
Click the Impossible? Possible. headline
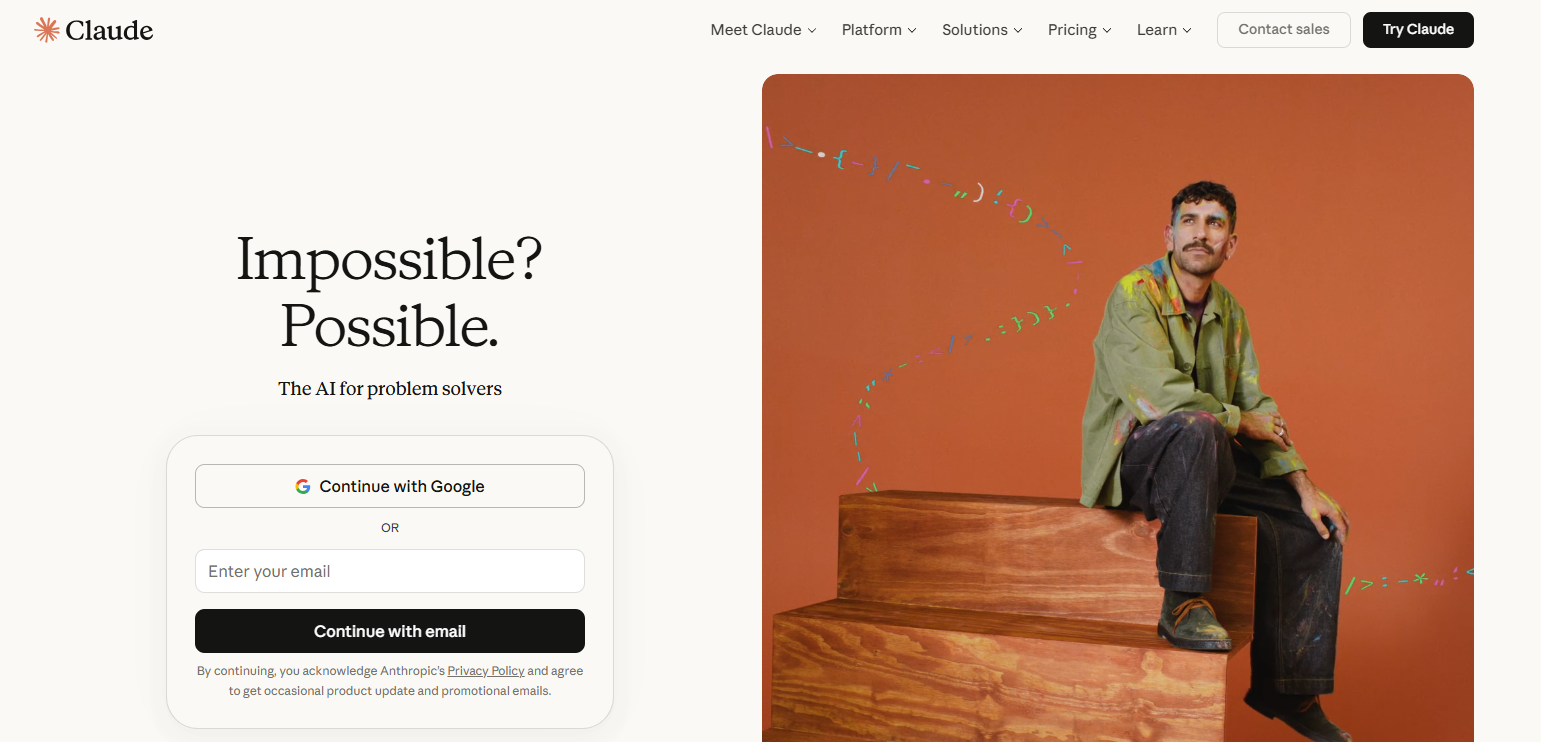tap(390, 291)
